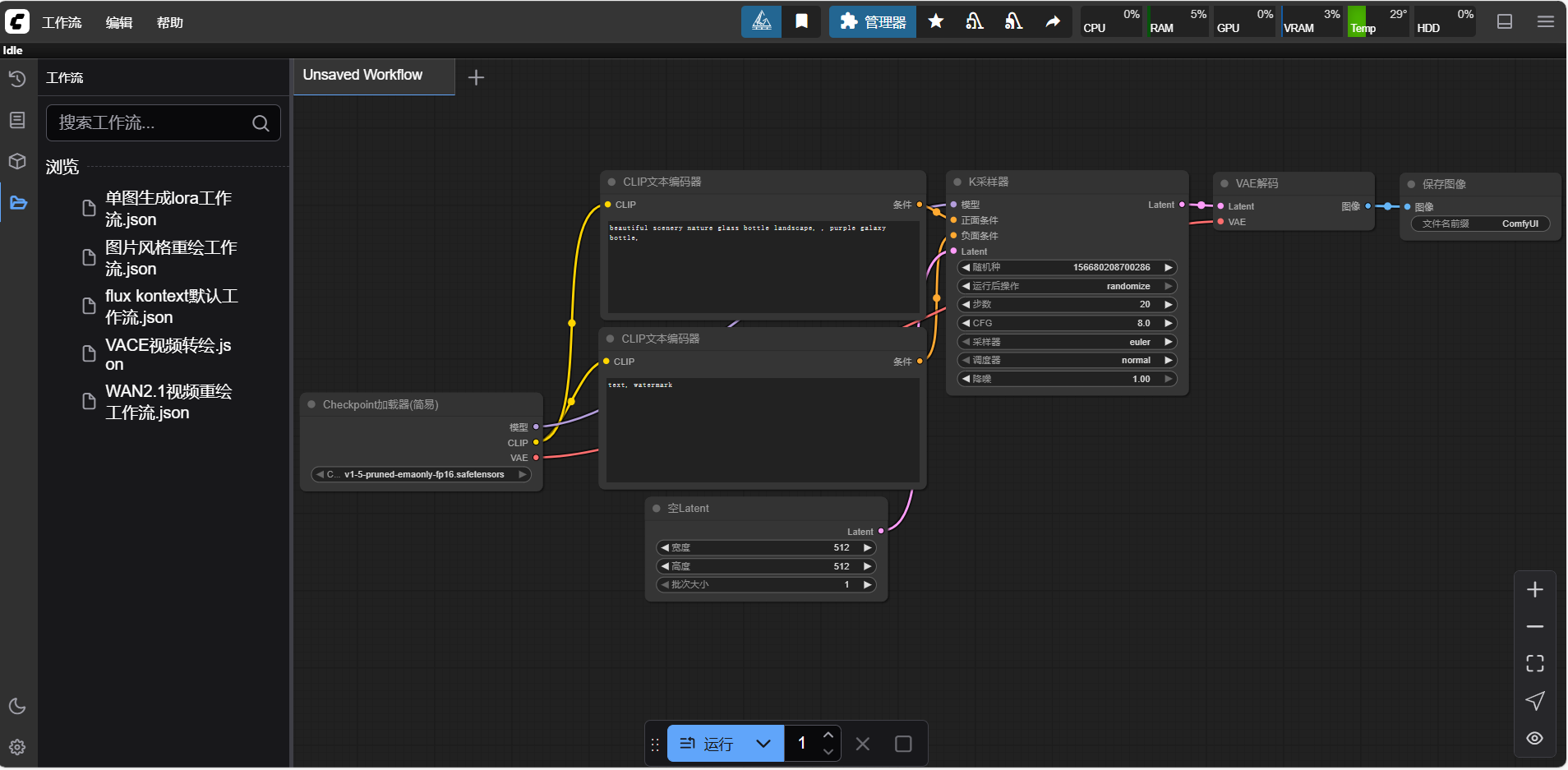Click the 高度 512 value field
Image resolution: width=1568 pixels, height=770 pixels.
tap(766, 567)
